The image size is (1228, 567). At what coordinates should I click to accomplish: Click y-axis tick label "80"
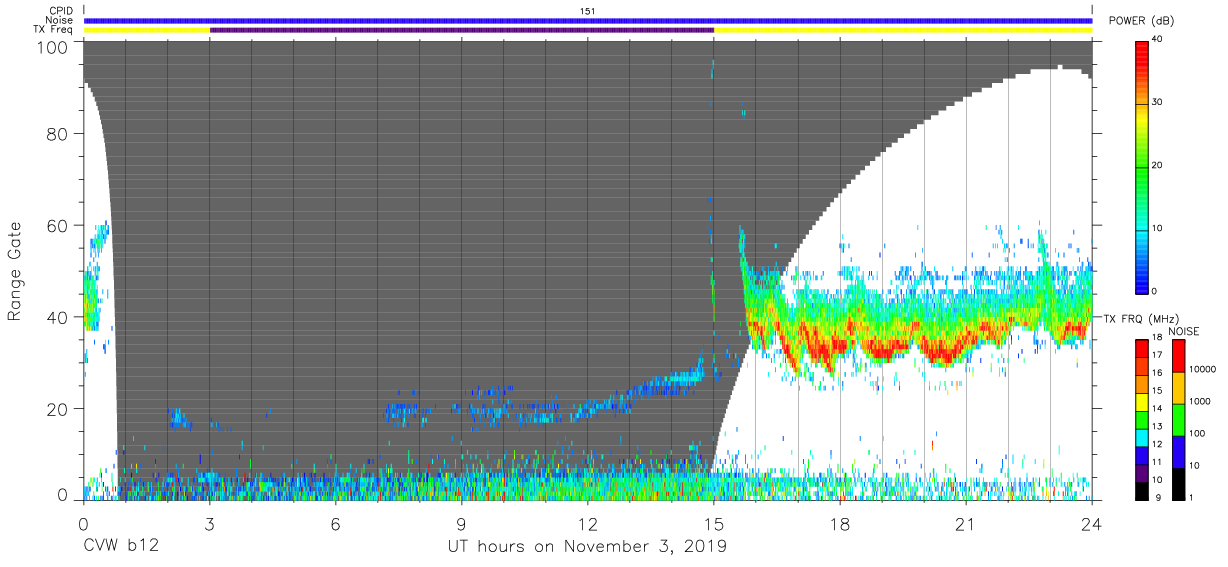click(57, 134)
